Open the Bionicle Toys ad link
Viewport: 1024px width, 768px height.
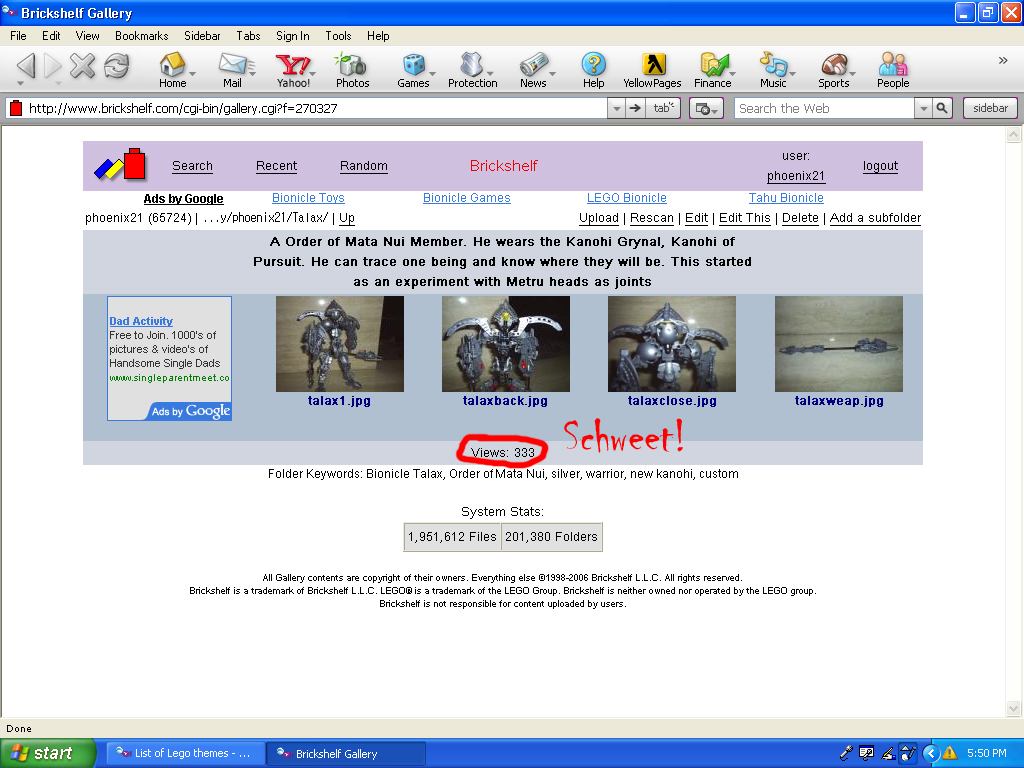(308, 198)
